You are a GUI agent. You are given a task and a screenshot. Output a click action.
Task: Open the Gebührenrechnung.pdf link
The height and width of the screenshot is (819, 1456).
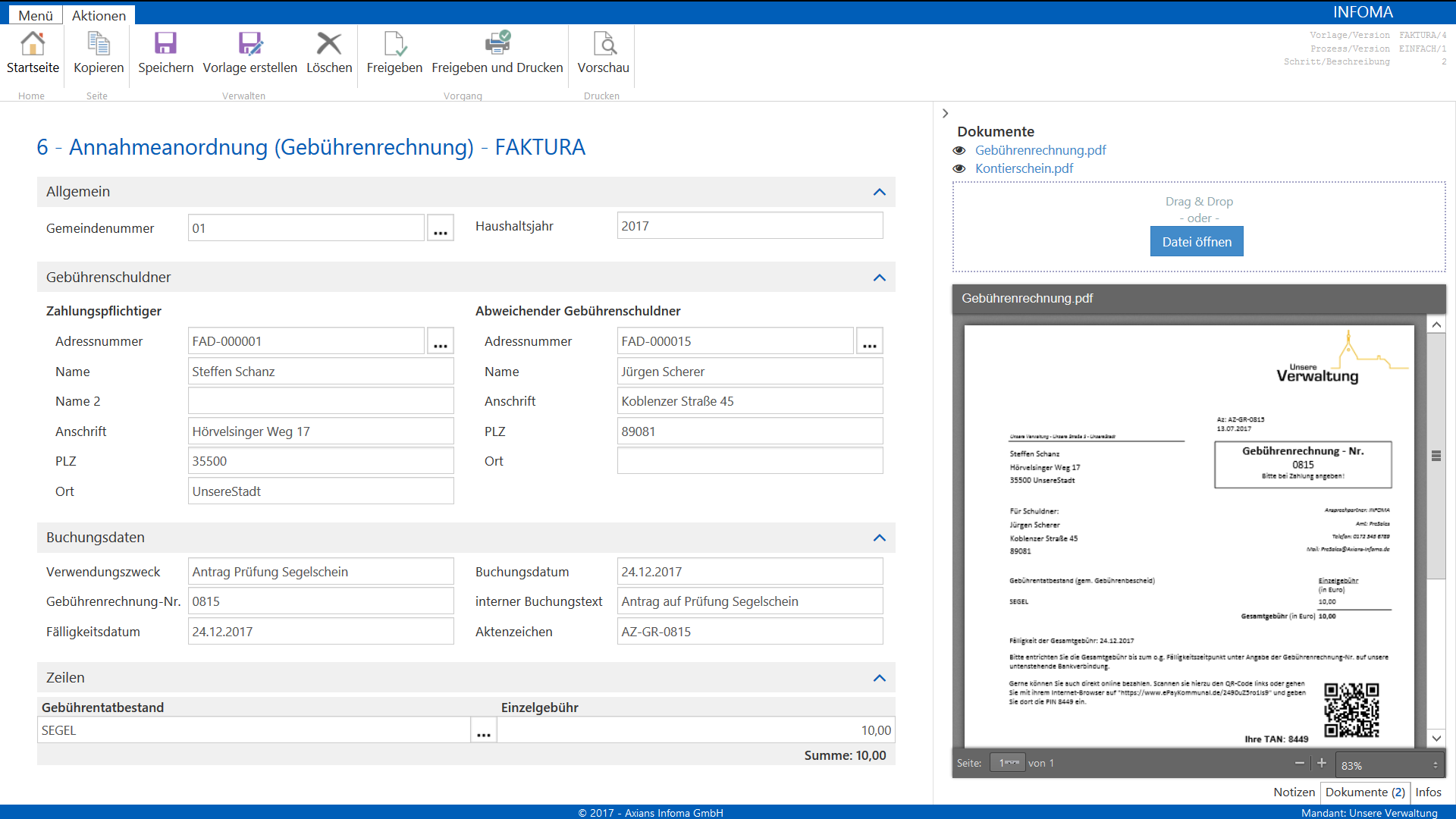coord(1040,150)
